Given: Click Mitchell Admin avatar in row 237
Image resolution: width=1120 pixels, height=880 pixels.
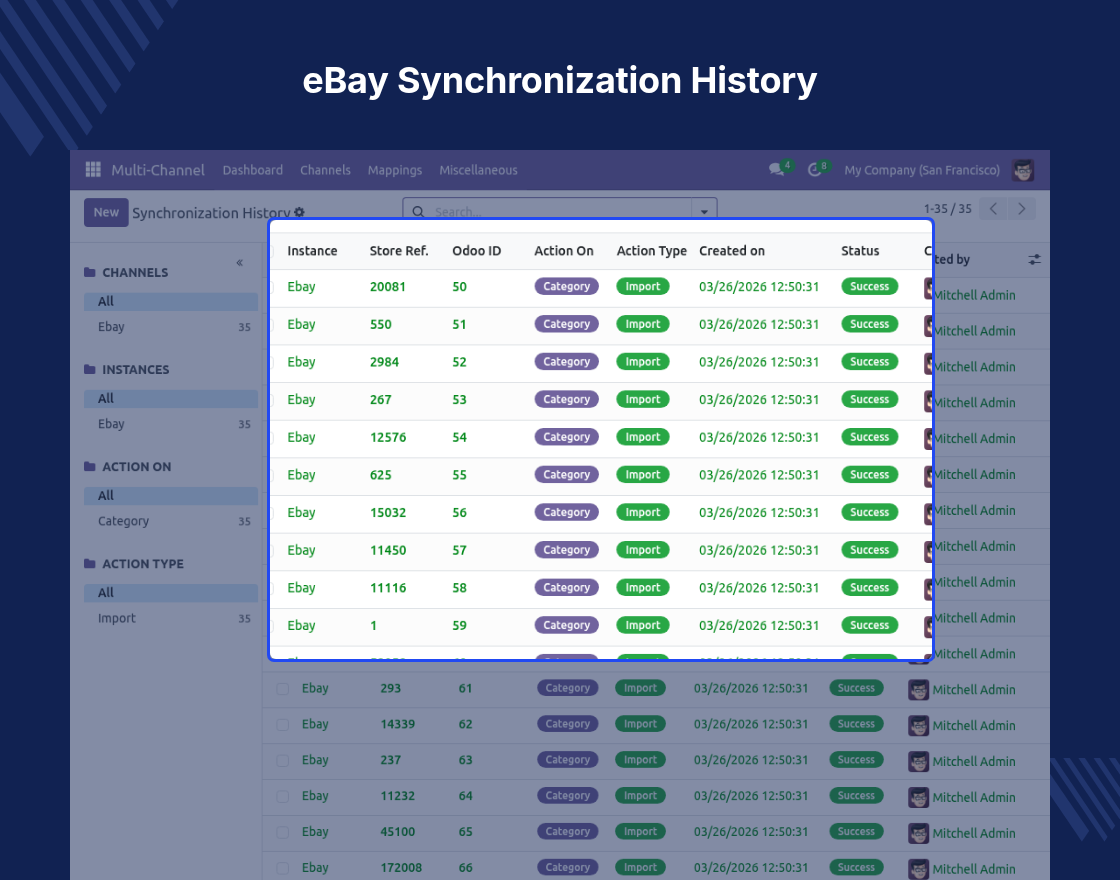Looking at the screenshot, I should click(x=919, y=761).
